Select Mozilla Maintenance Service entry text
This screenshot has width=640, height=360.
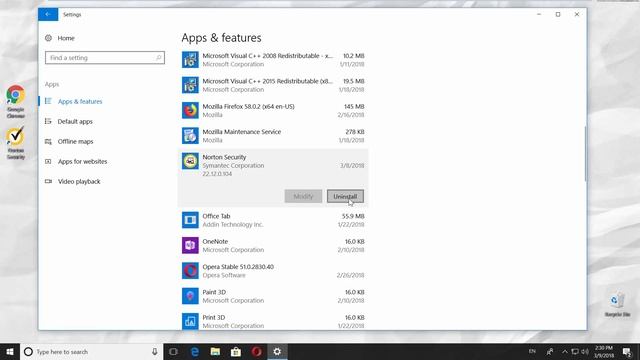[x=242, y=132]
